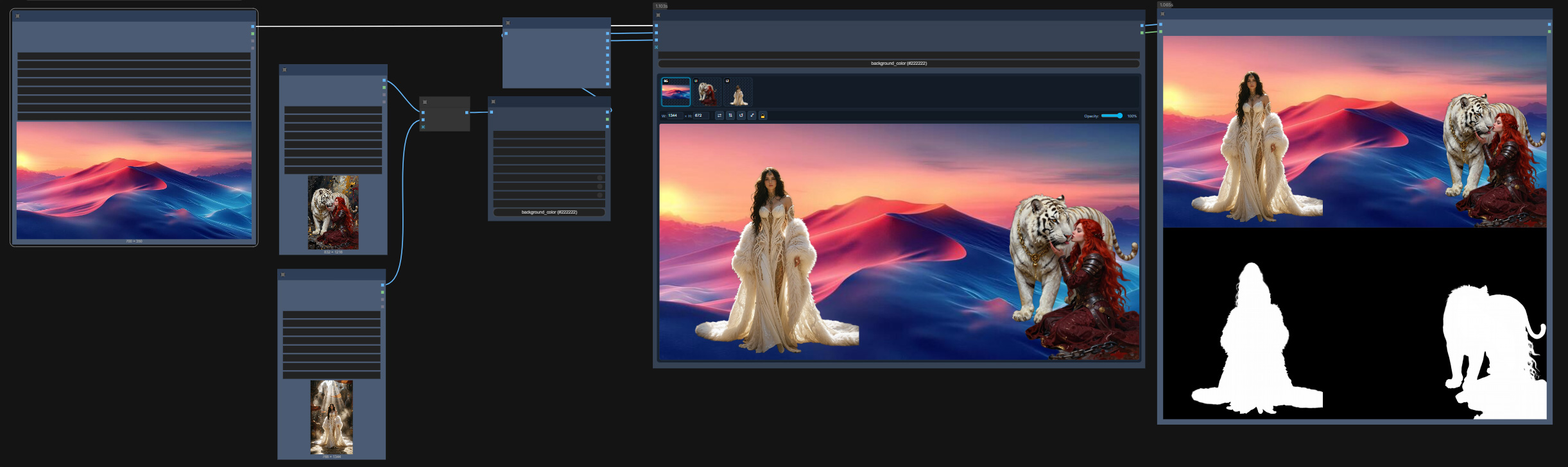Flip the layer horizontally with the swap-arrows icon
Image resolution: width=1568 pixels, height=467 pixels.
tap(719, 115)
